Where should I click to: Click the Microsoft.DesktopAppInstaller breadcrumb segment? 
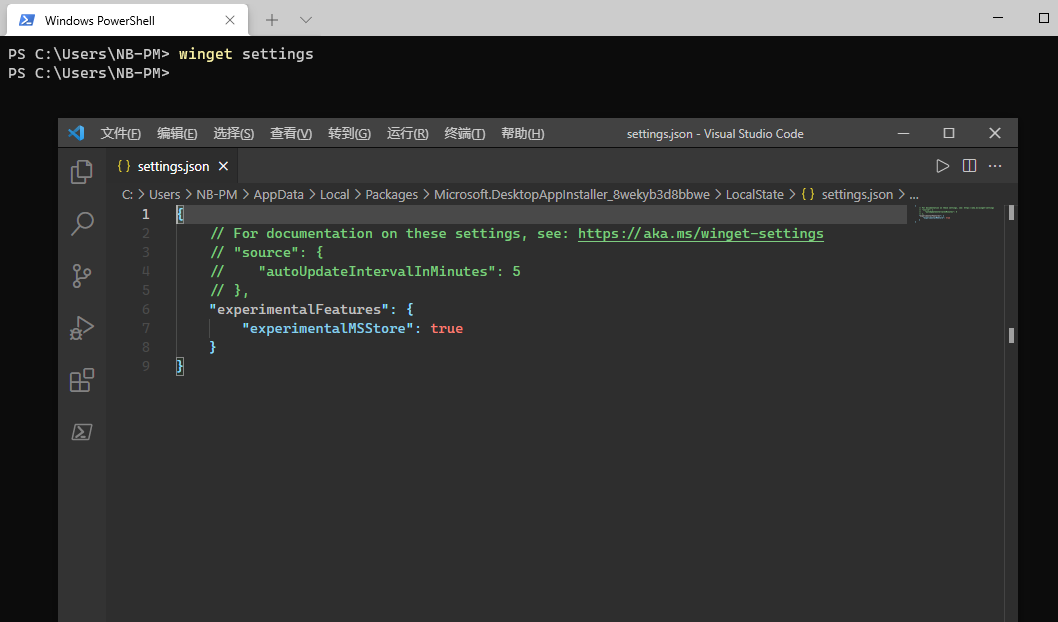(571, 195)
